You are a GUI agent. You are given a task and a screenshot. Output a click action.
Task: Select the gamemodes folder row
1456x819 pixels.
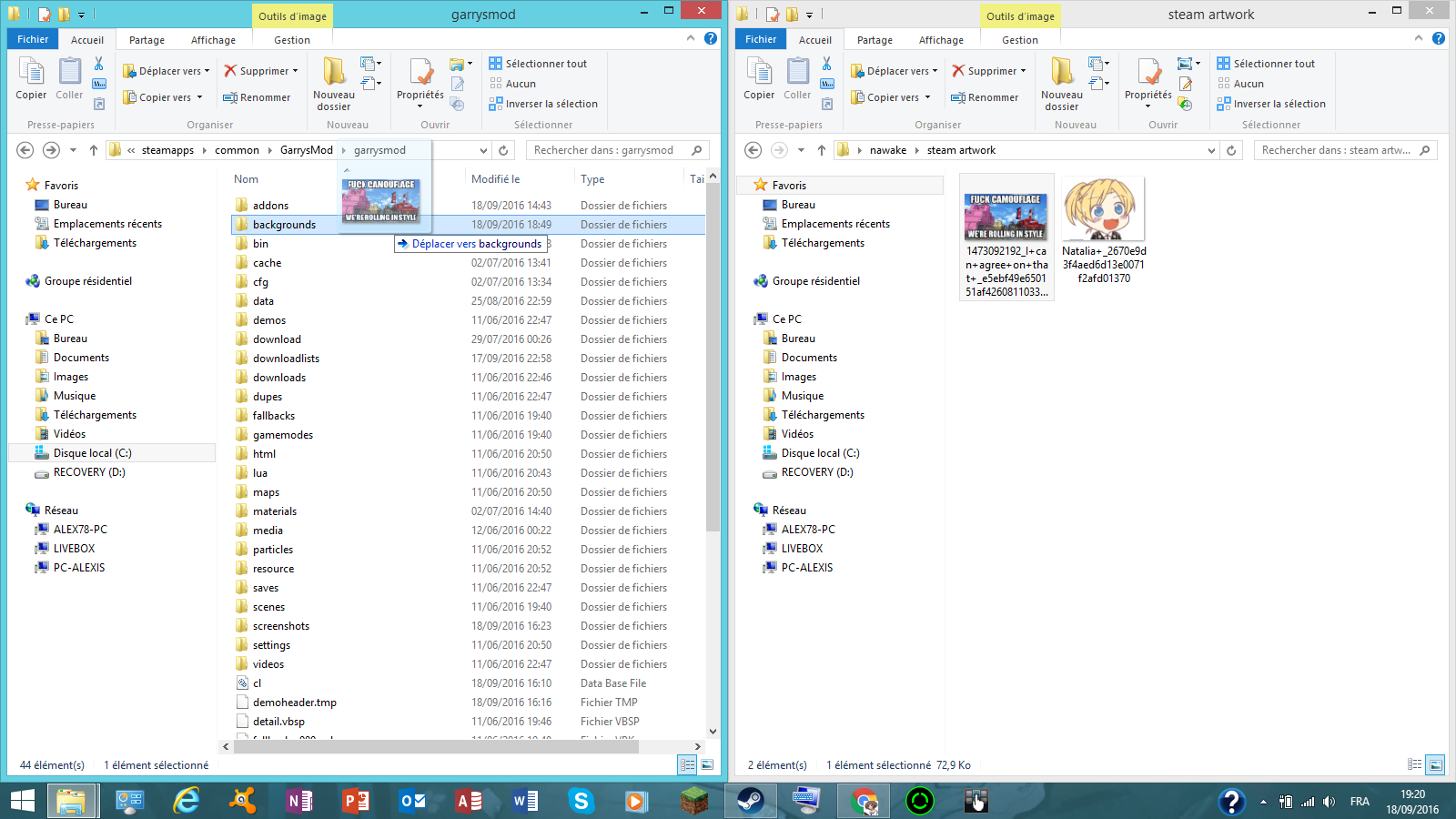pyautogui.click(x=468, y=435)
